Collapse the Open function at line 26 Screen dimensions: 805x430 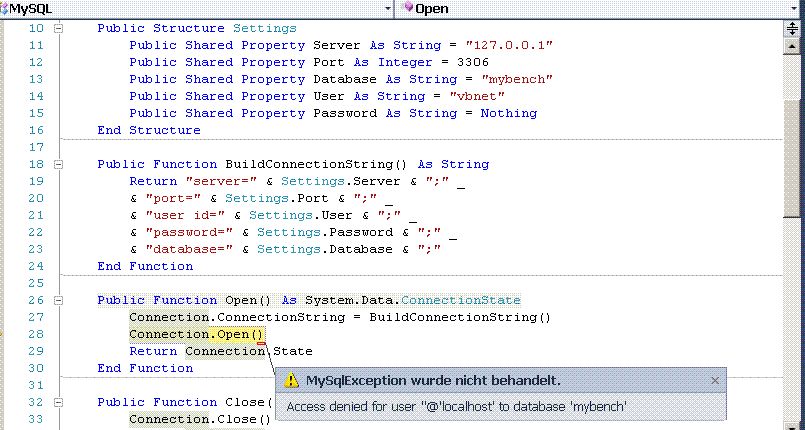59,301
